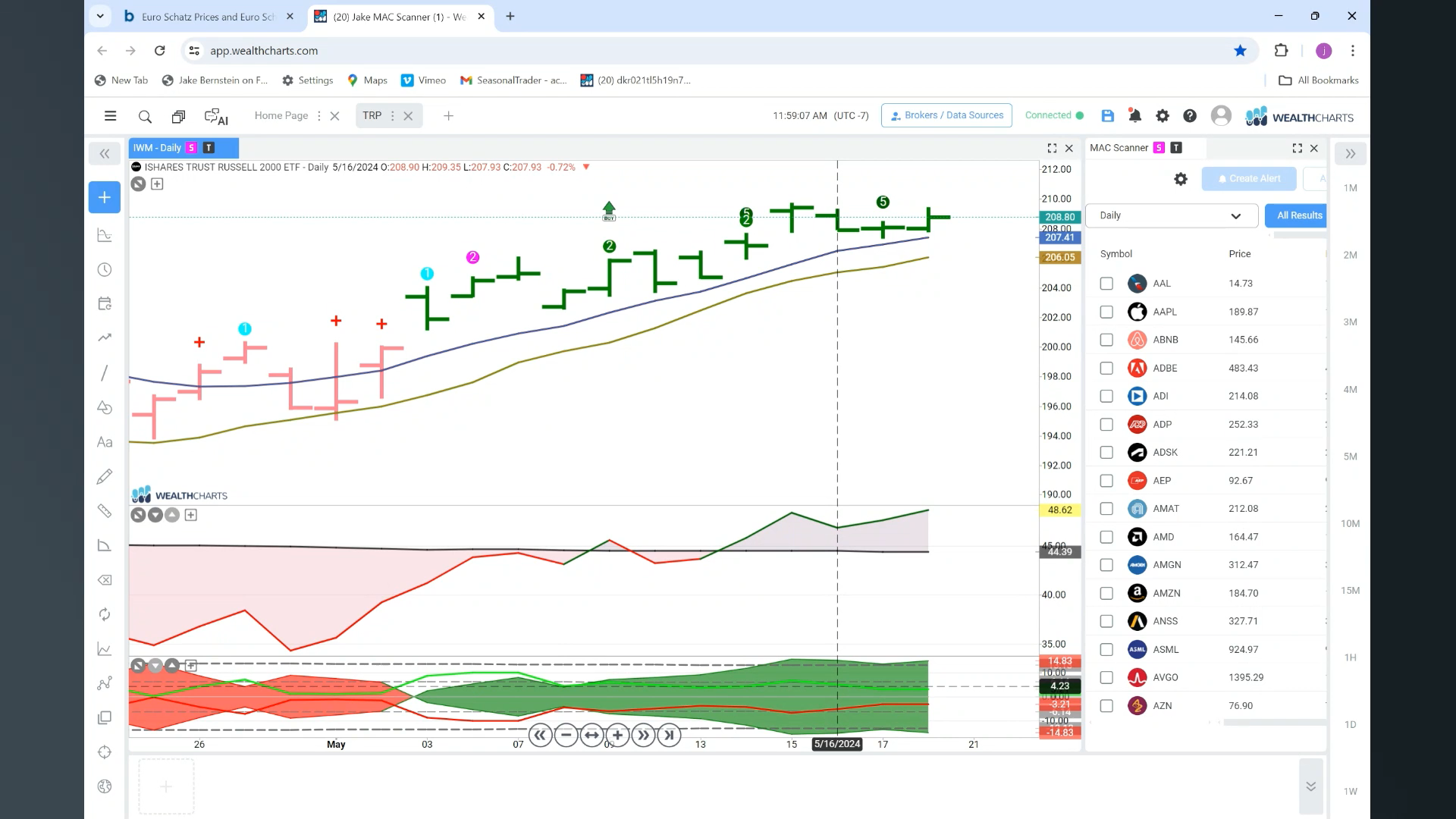
Task: Select the pencil freehand drawing tool
Action: [105, 476]
